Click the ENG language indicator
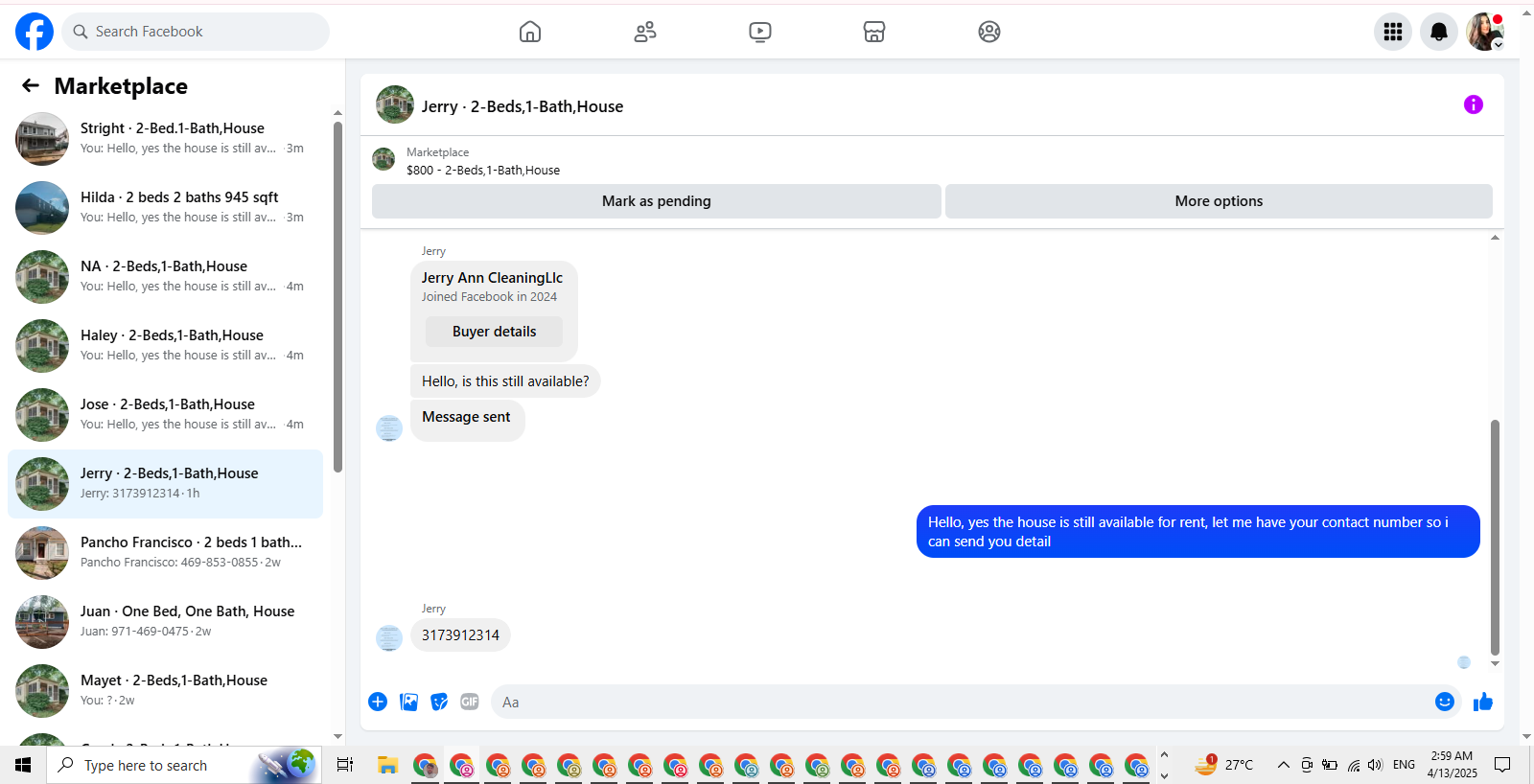The image size is (1534, 784). point(1404,765)
